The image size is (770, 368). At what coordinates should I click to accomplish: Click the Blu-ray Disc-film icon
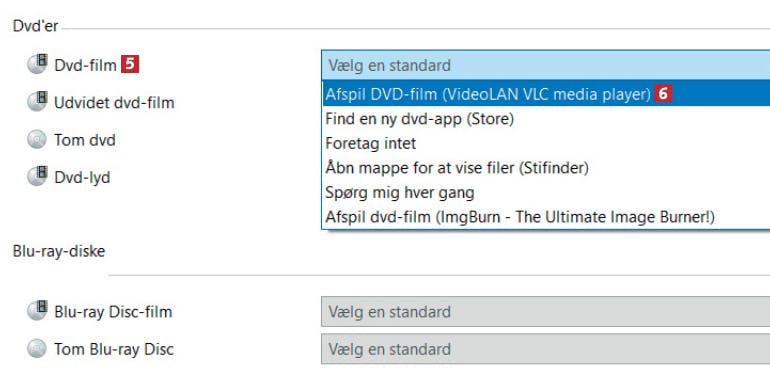tap(37, 311)
